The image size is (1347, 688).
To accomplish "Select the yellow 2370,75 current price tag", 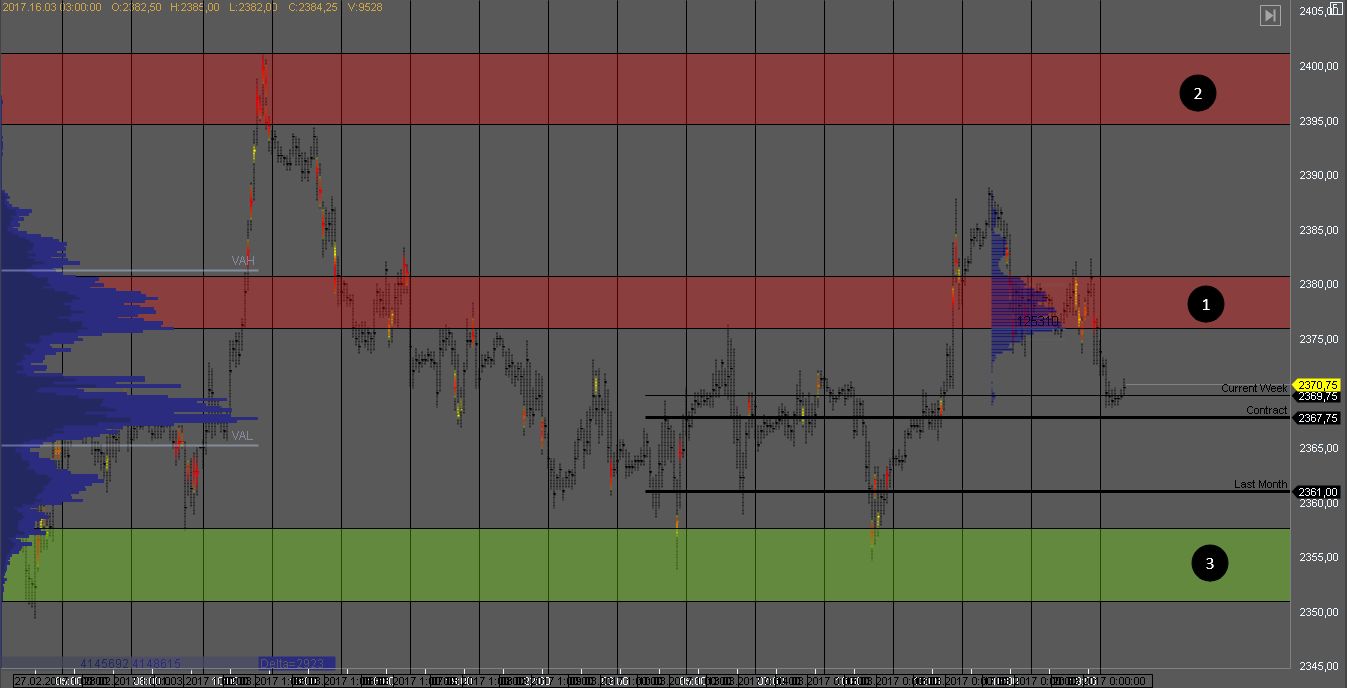I will [x=1318, y=384].
